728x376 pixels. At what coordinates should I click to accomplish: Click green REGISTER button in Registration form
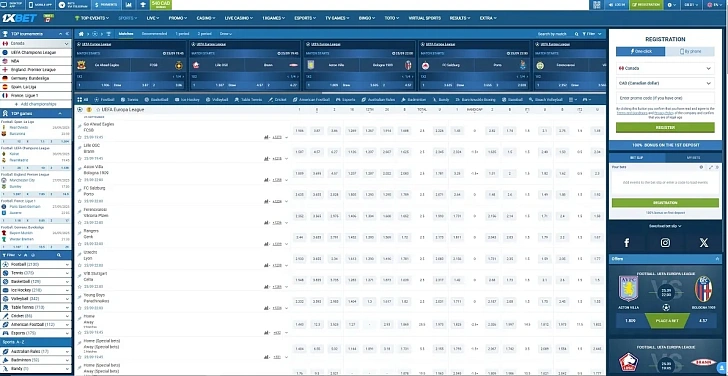coord(665,127)
